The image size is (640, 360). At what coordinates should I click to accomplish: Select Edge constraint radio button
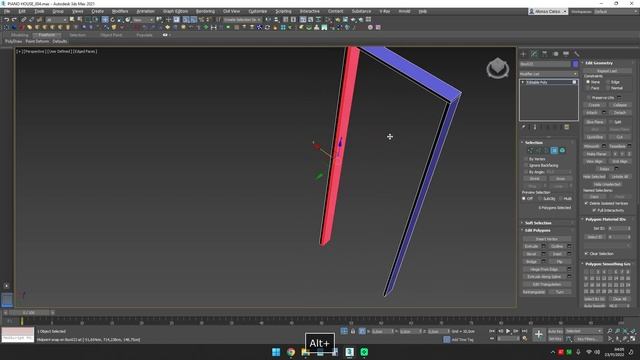(608, 82)
